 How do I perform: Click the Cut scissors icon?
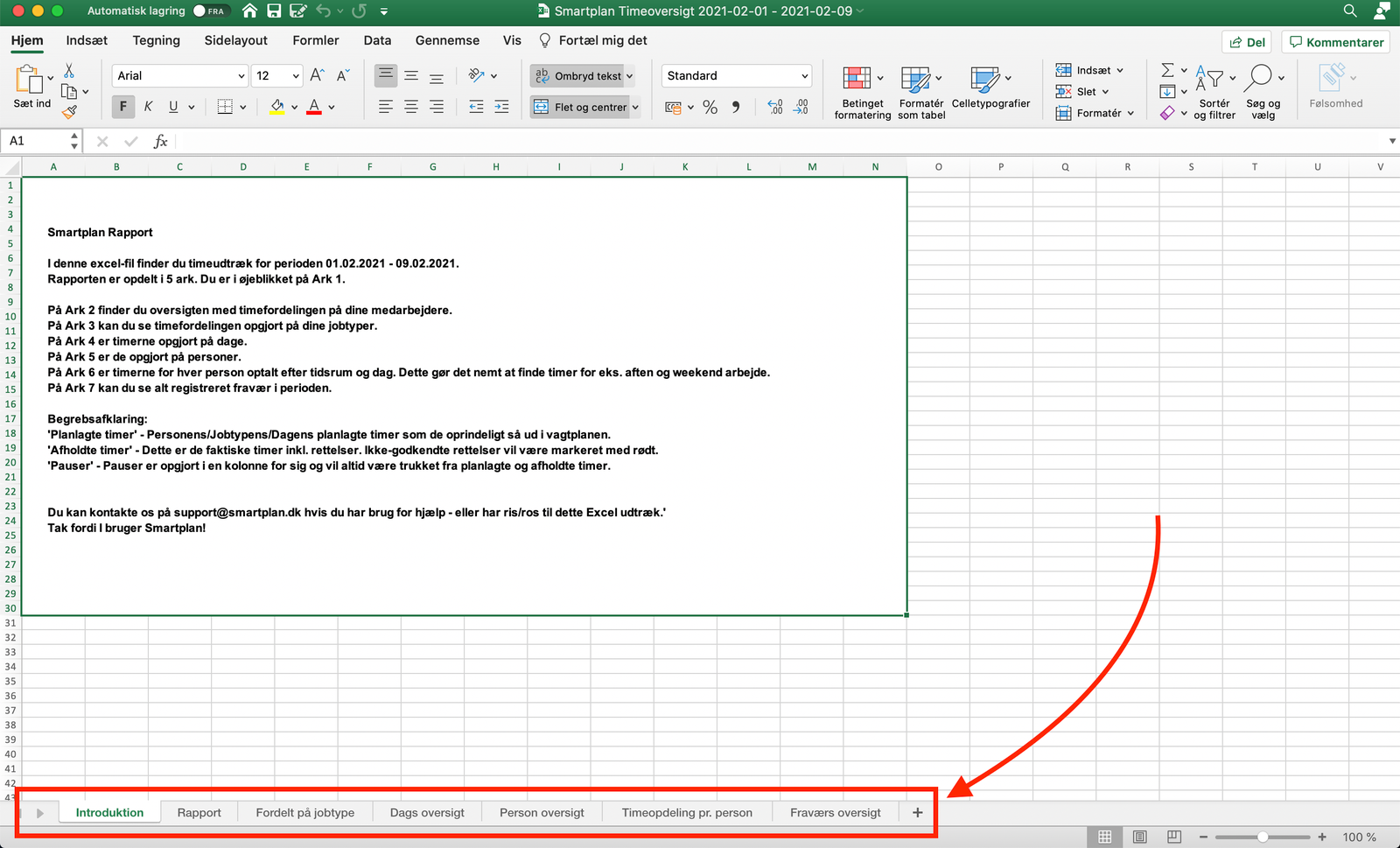pos(69,71)
